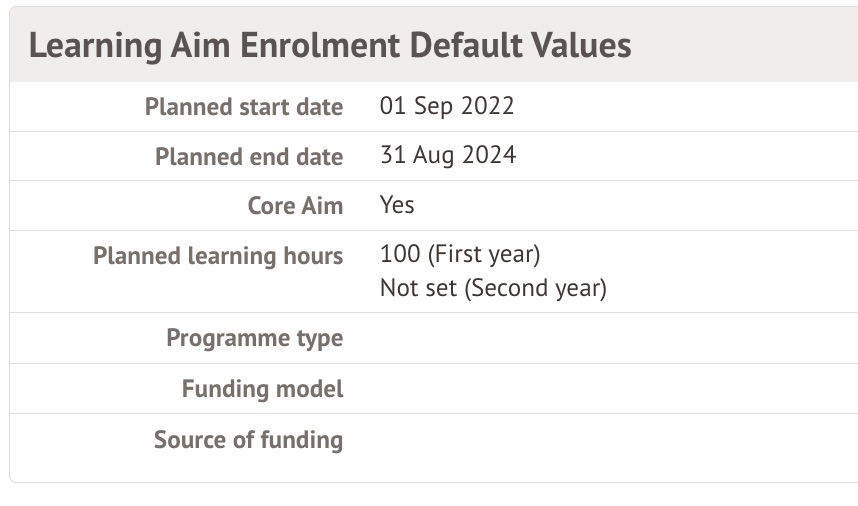858x506 pixels.
Task: Click the Funding model label
Action: point(262,389)
